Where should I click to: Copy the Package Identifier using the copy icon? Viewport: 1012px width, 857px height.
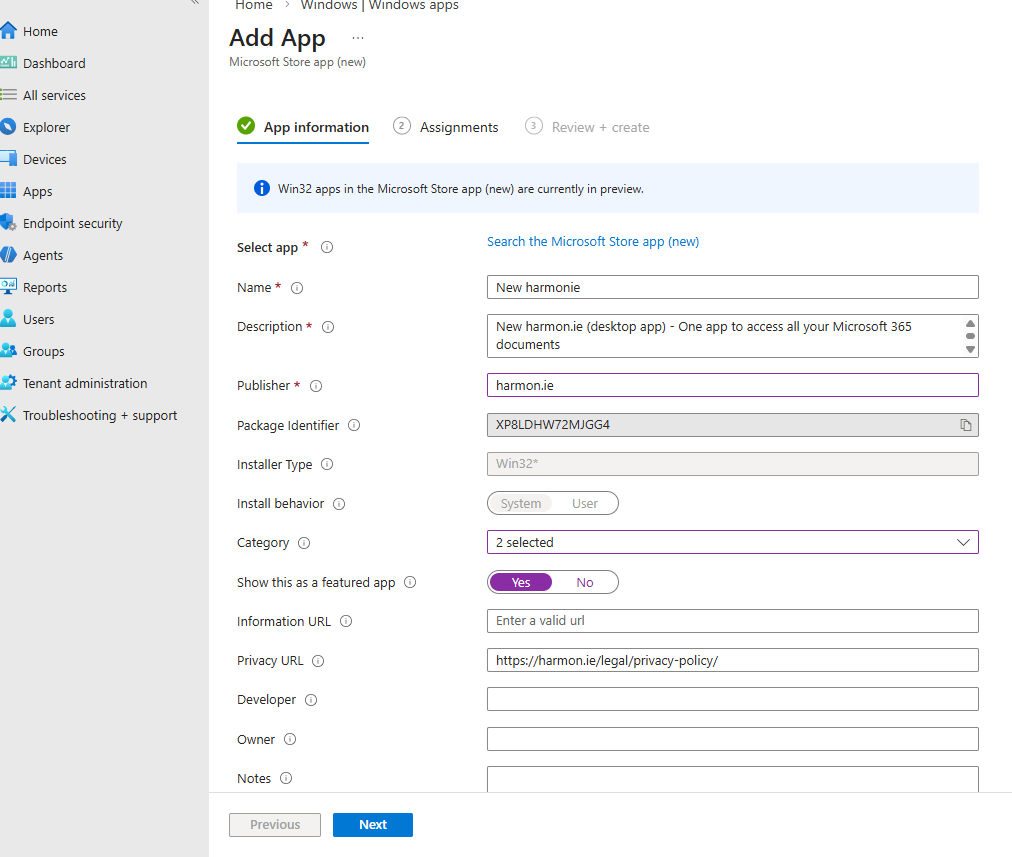(x=965, y=424)
